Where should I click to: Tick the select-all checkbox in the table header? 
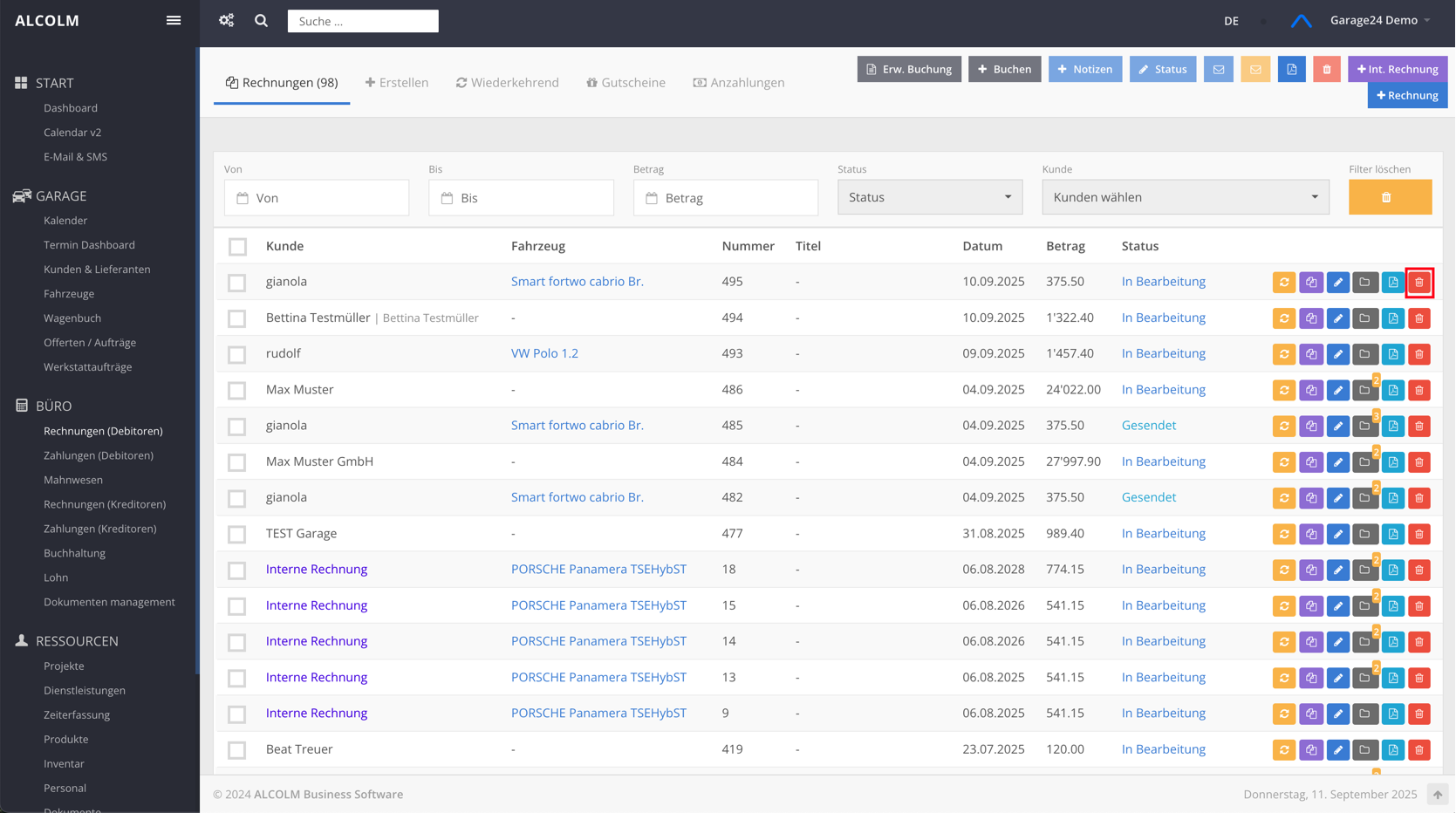click(237, 247)
